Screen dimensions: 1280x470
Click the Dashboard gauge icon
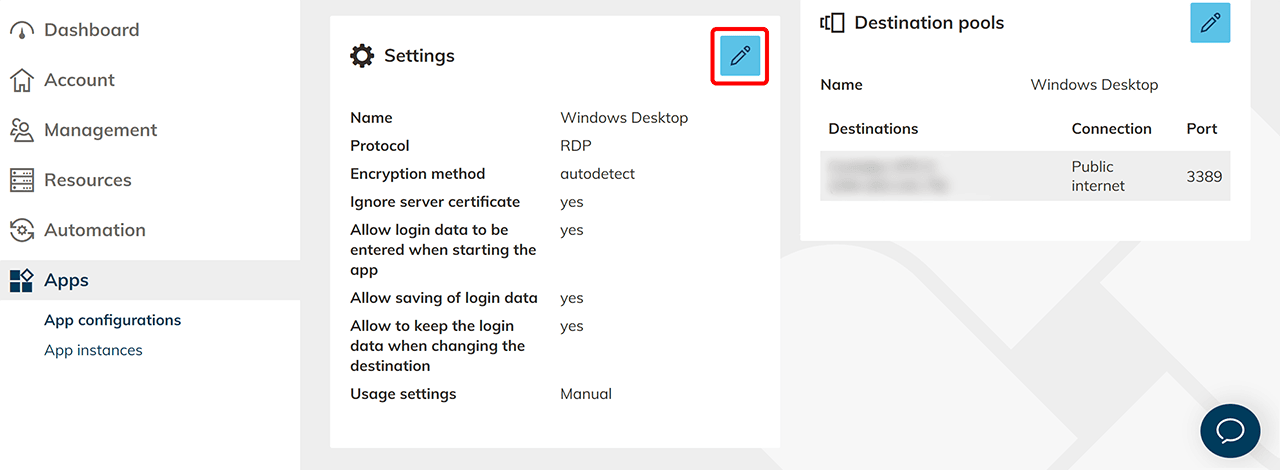coord(22,31)
